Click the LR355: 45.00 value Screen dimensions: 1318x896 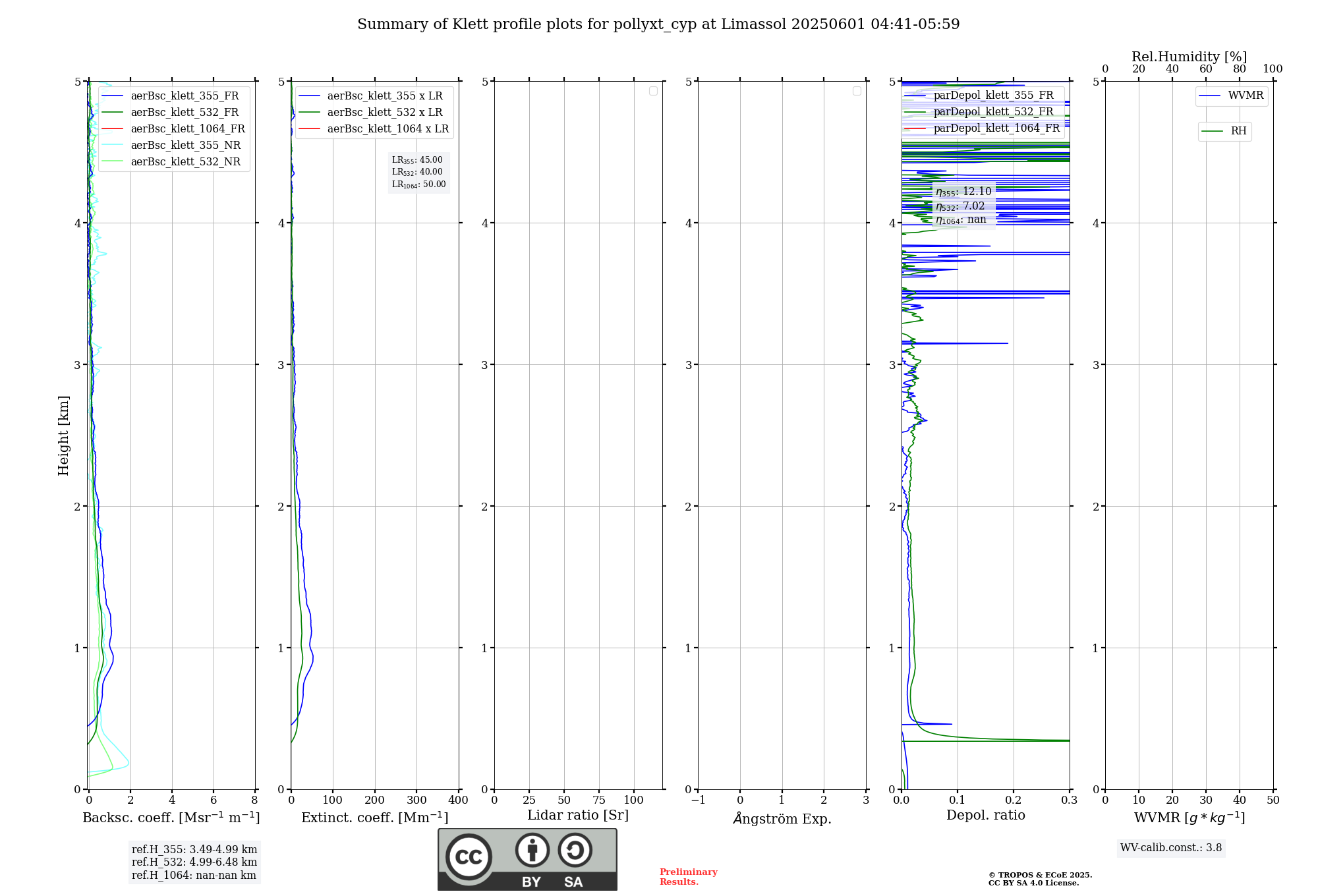tap(417, 160)
